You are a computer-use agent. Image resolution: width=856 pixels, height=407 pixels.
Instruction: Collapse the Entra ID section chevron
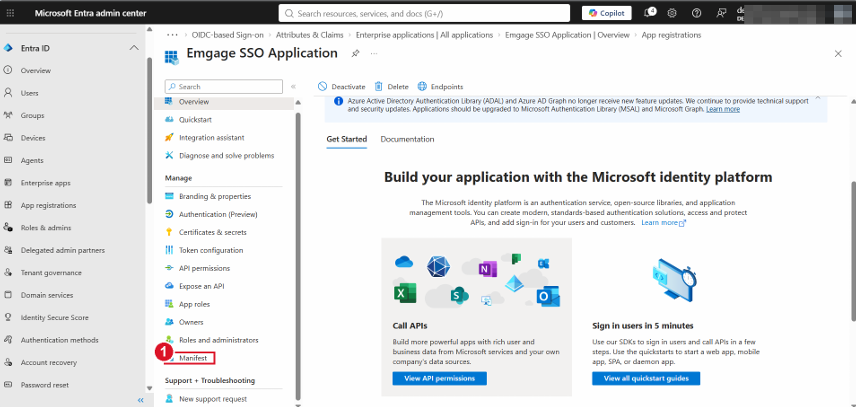click(134, 48)
